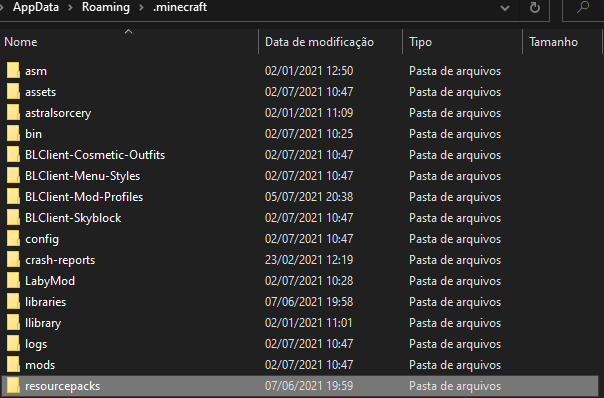Select the bin folder name
Viewport: 604px width, 398px height.
coord(33,134)
